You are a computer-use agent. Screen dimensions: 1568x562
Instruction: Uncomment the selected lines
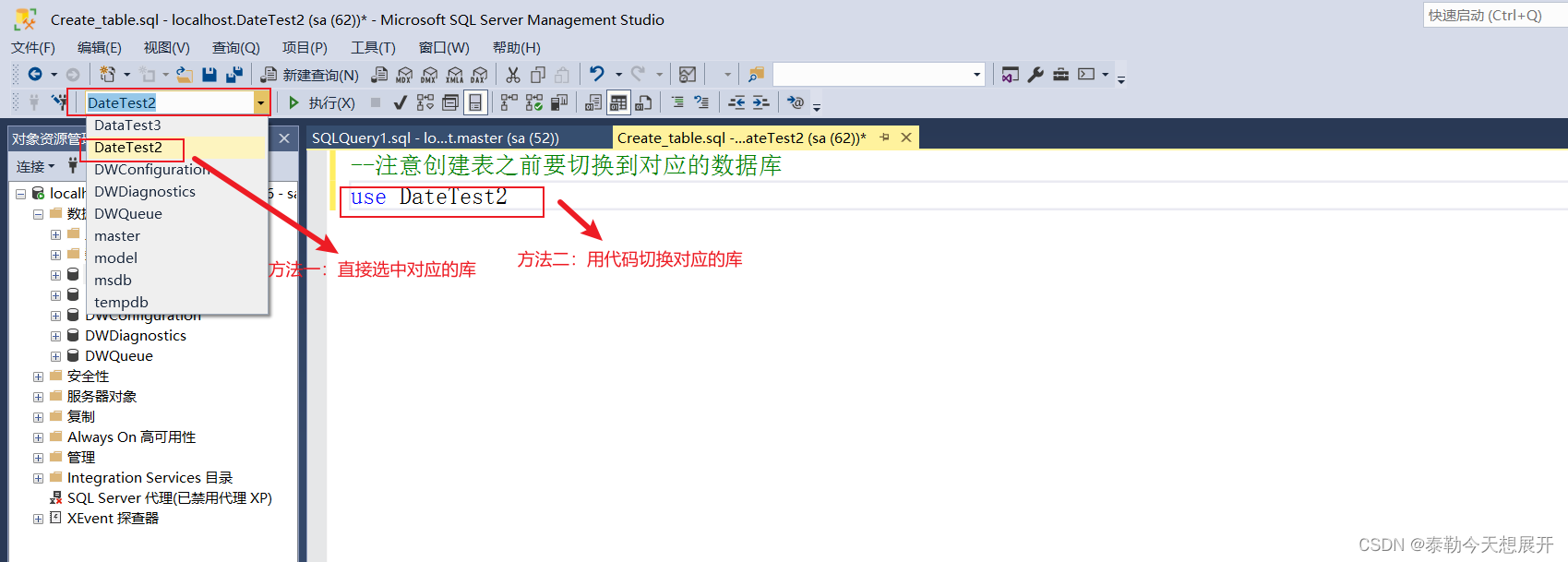pyautogui.click(x=701, y=102)
